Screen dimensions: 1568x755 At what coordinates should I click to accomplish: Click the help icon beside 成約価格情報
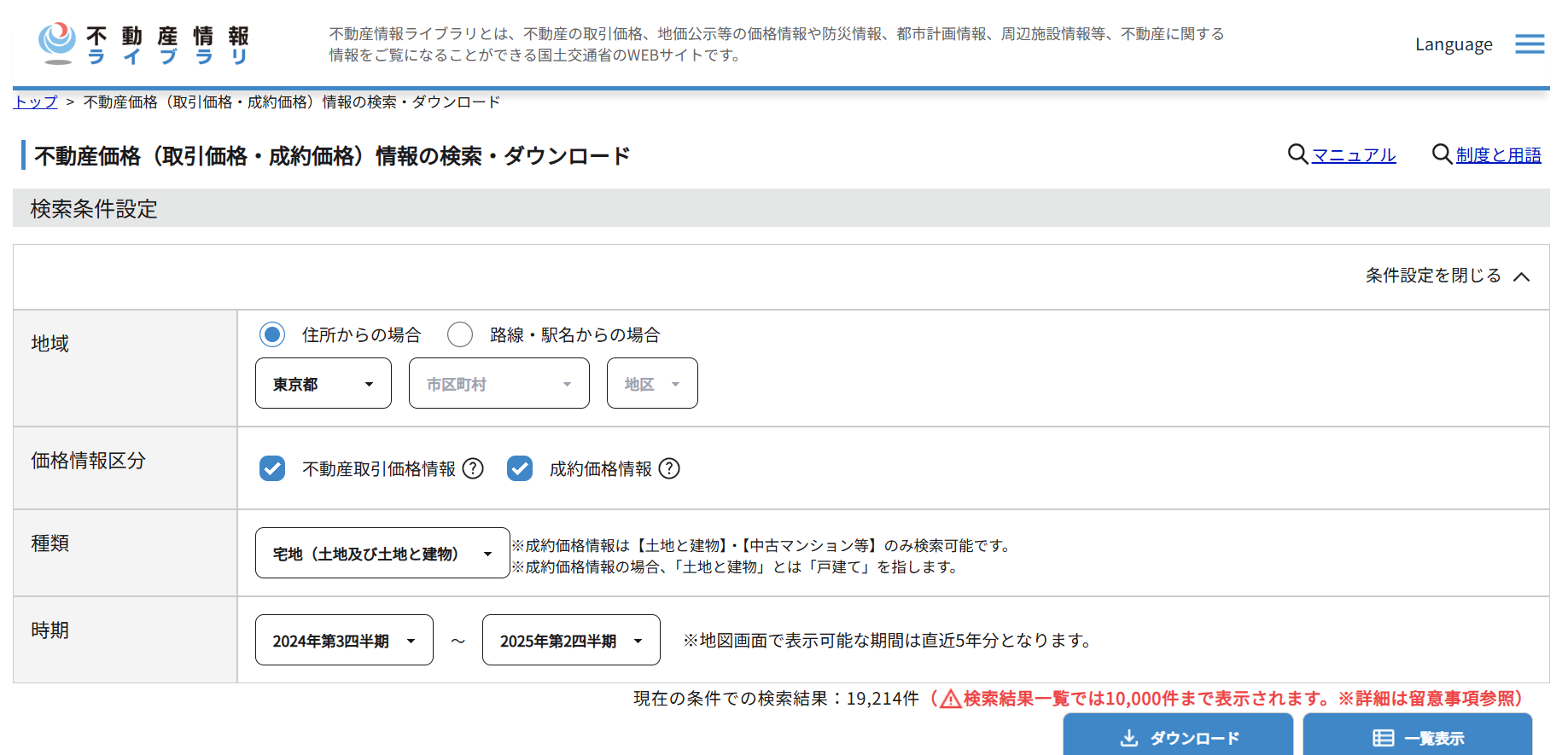point(669,468)
